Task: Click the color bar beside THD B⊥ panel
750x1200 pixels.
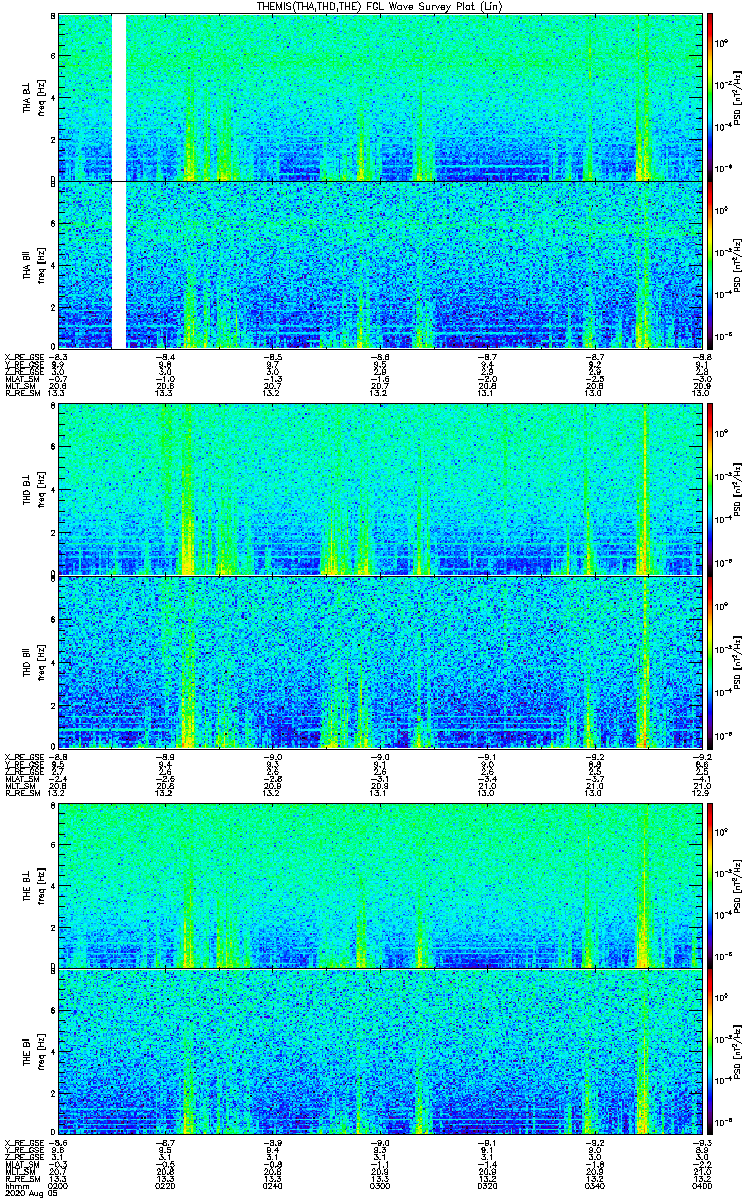Action: [x=711, y=489]
